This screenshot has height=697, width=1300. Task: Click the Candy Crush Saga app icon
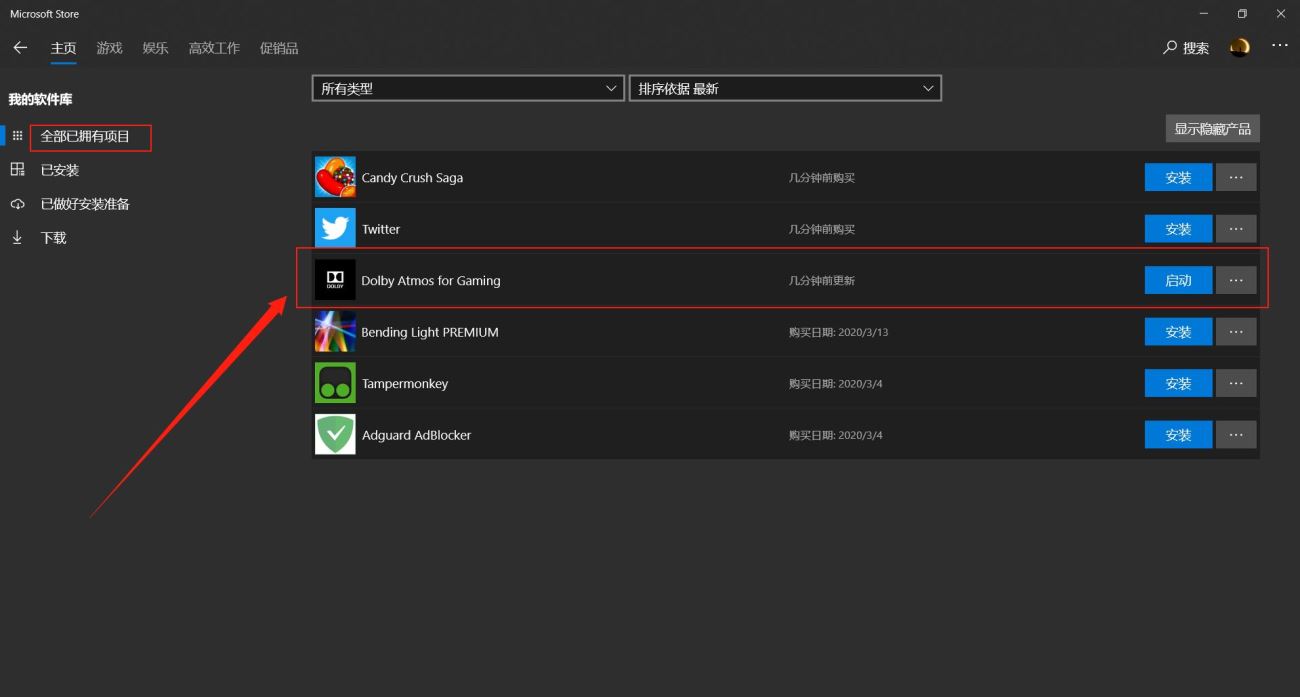pos(335,177)
